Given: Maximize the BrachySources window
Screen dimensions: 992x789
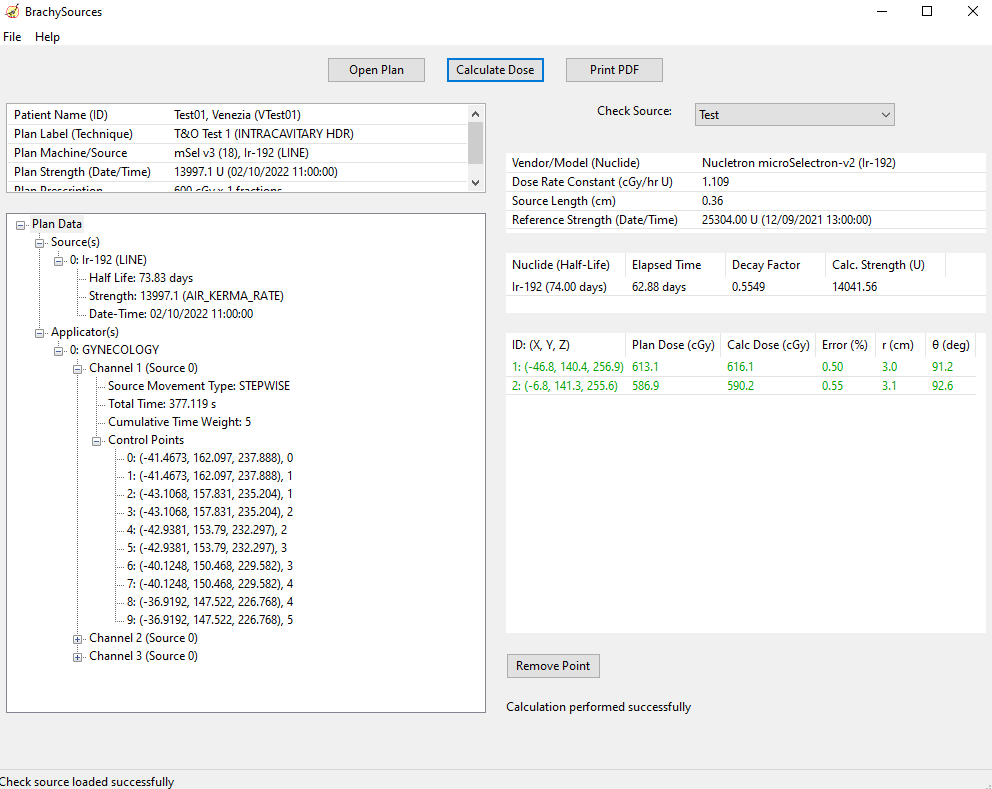Looking at the screenshot, I should [927, 11].
